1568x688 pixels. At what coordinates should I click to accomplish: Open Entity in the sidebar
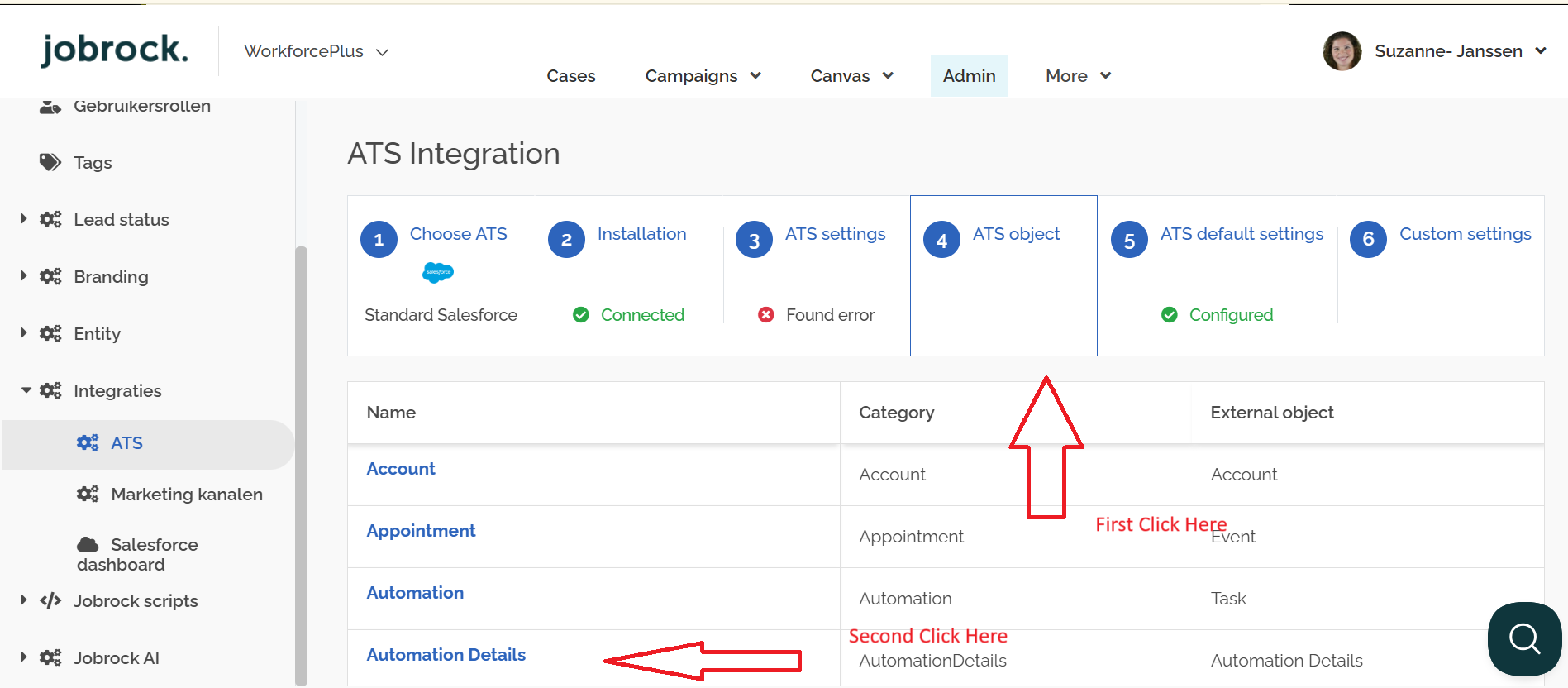[x=97, y=334]
